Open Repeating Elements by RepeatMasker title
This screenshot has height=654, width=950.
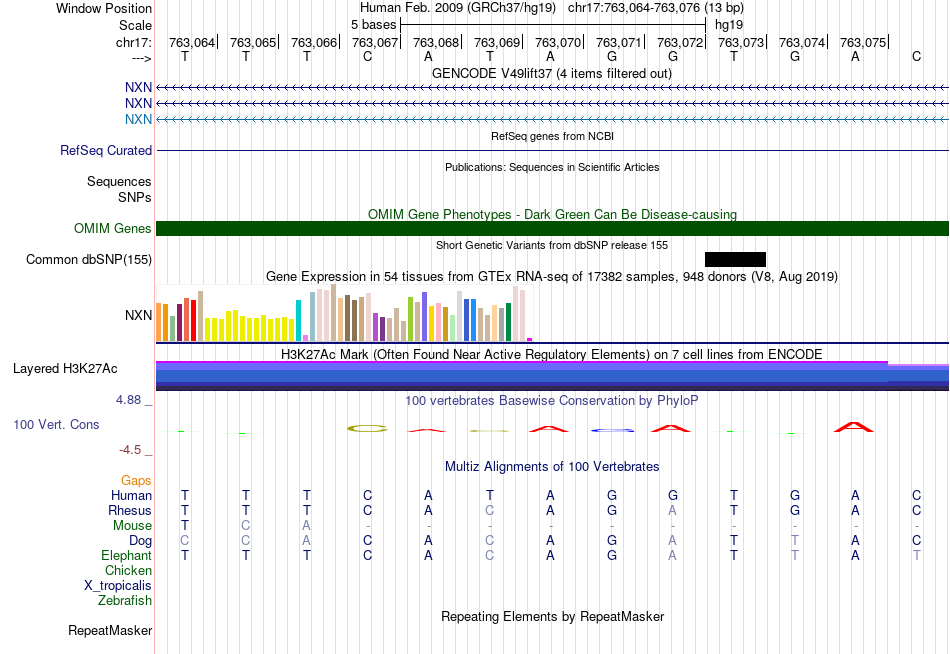(x=552, y=616)
